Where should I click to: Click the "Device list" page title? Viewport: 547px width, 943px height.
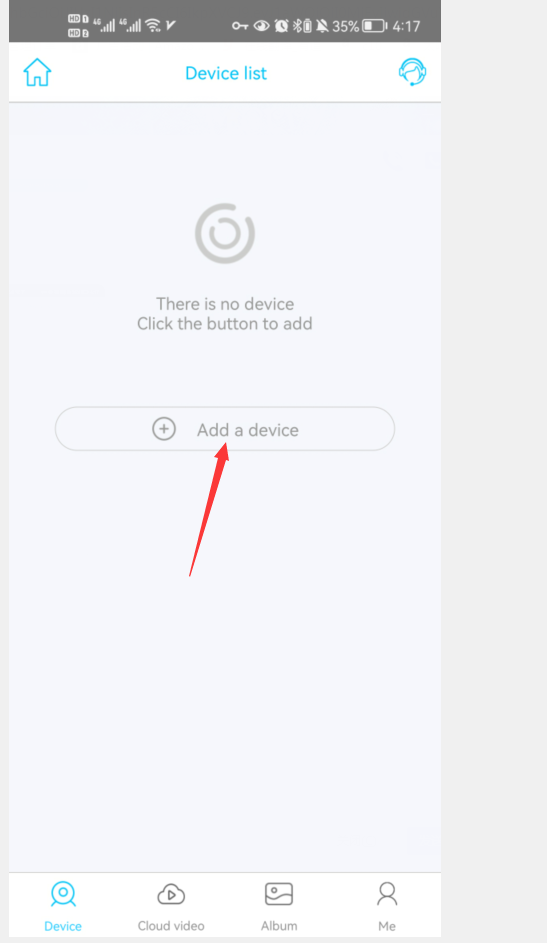click(x=226, y=73)
